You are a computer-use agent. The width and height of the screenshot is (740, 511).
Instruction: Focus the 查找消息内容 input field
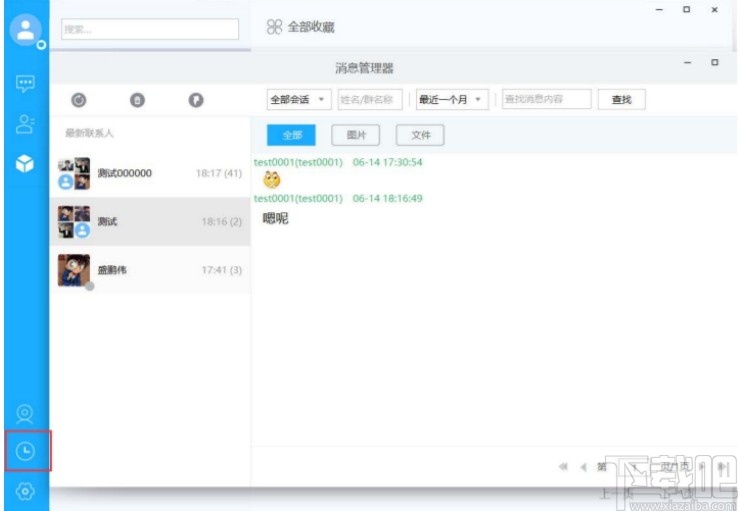tap(547, 99)
